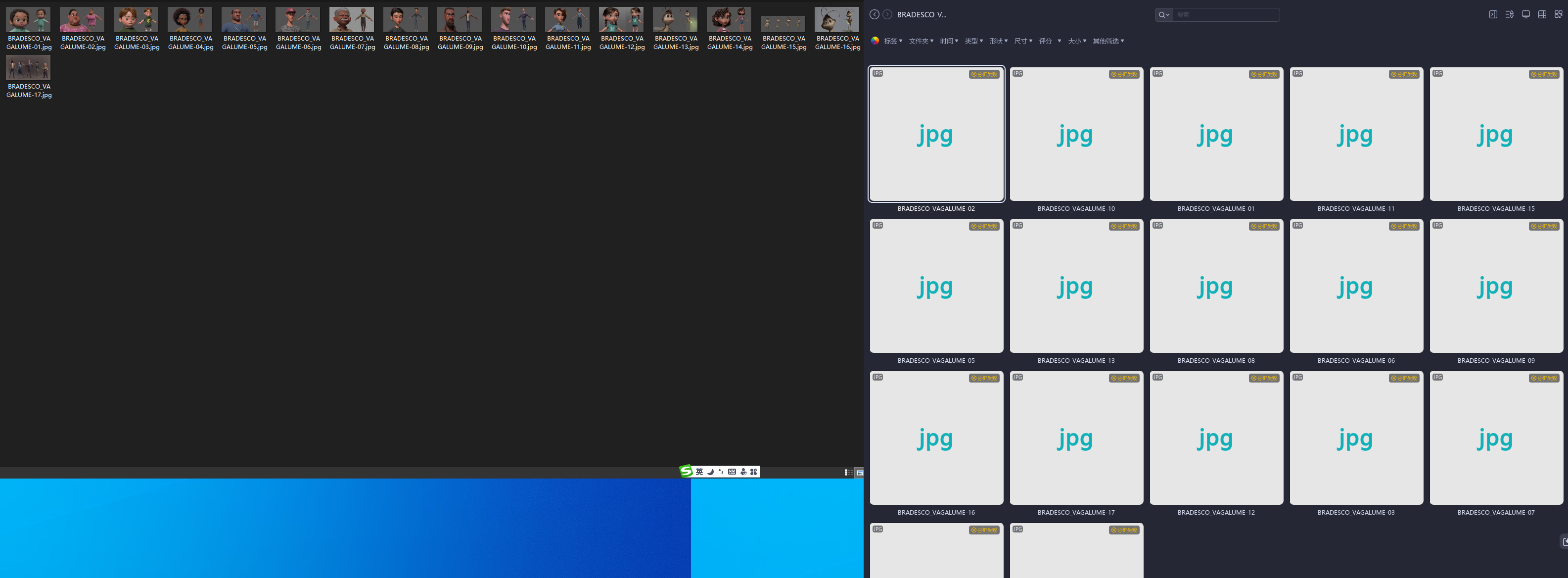This screenshot has height=578, width=1568.
Task: Expand the 尺寸 filter dropdown
Action: click(x=1023, y=42)
